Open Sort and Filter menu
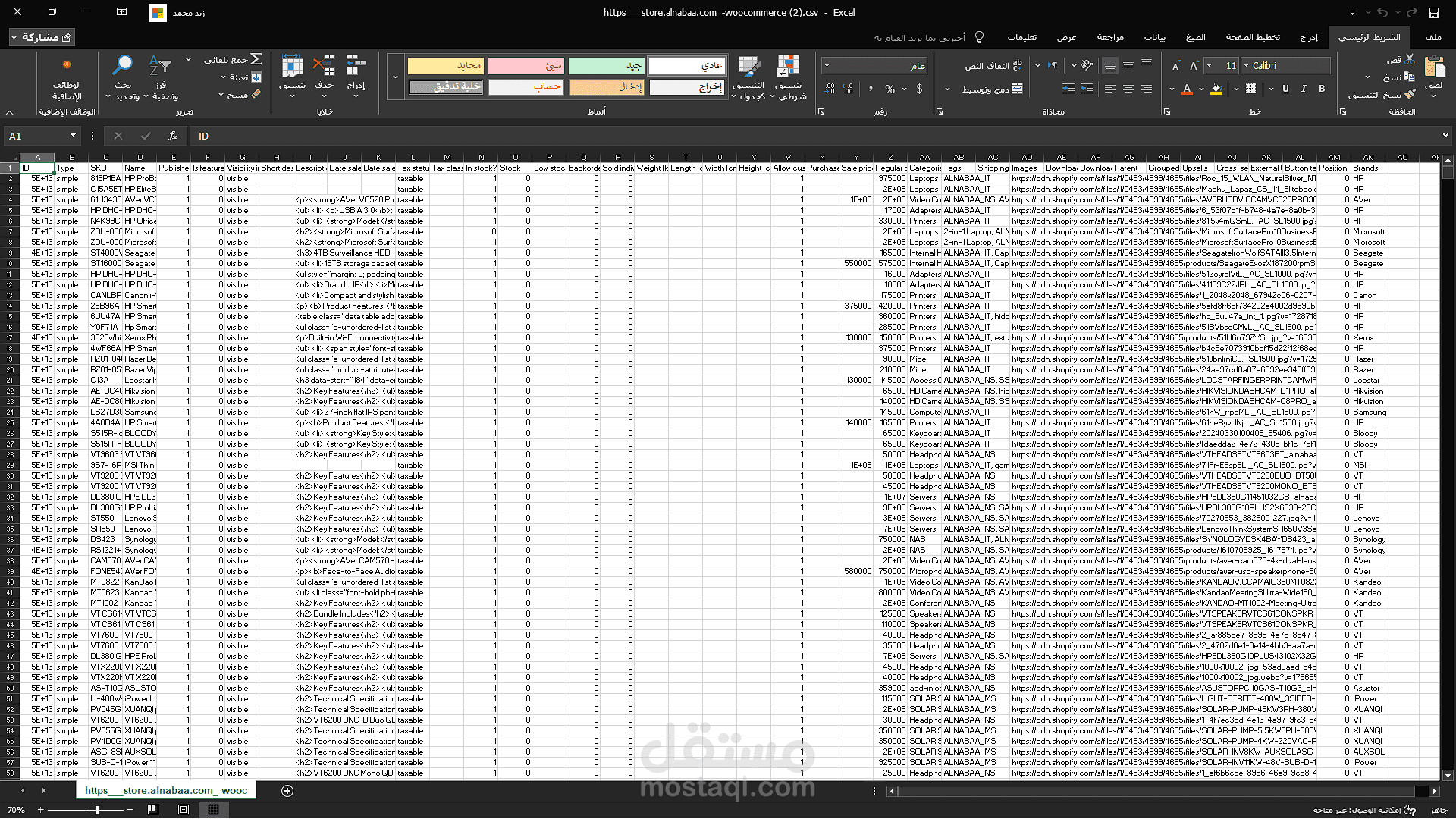Image resolution: width=1456 pixels, height=819 pixels. [162, 78]
